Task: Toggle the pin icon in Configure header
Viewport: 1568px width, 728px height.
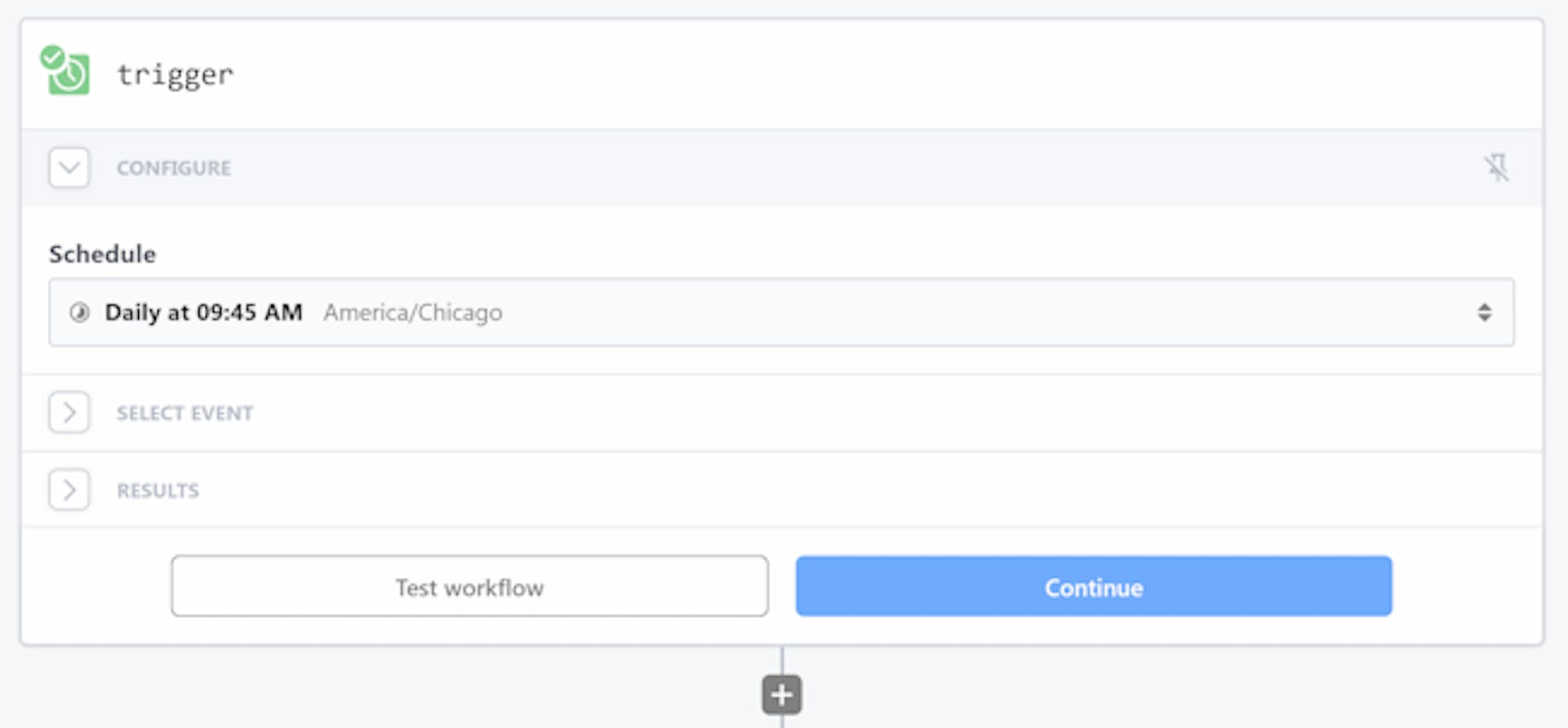Action: coord(1496,167)
